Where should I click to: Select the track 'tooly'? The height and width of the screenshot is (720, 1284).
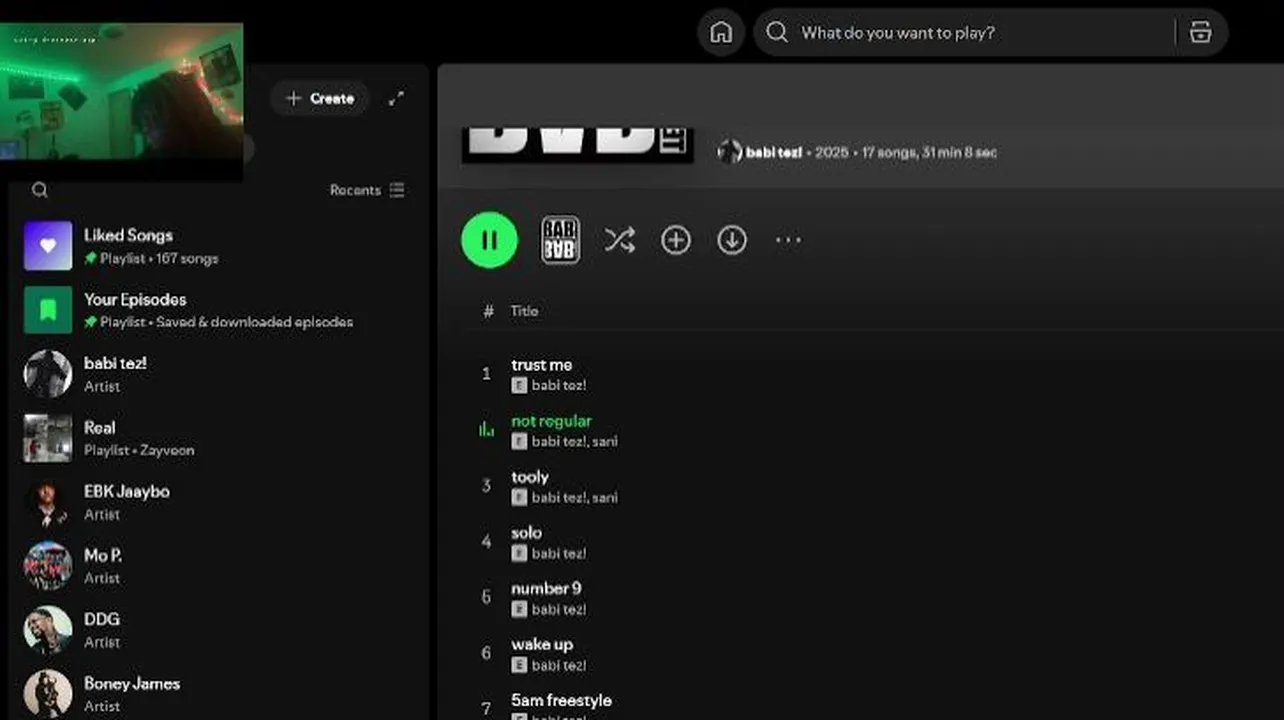click(x=530, y=477)
